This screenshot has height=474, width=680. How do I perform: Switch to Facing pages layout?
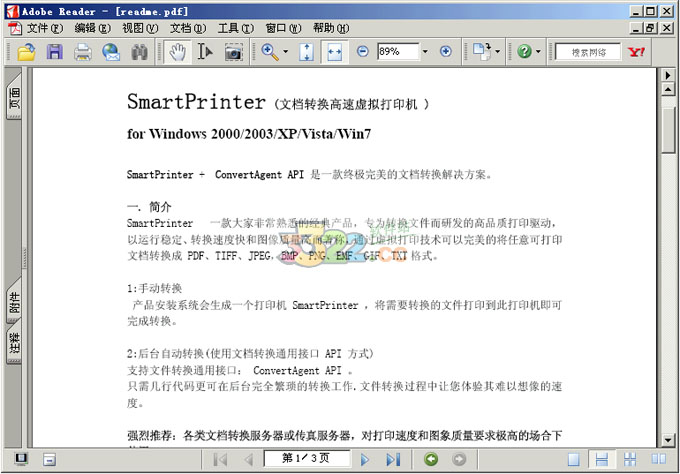pos(658,459)
